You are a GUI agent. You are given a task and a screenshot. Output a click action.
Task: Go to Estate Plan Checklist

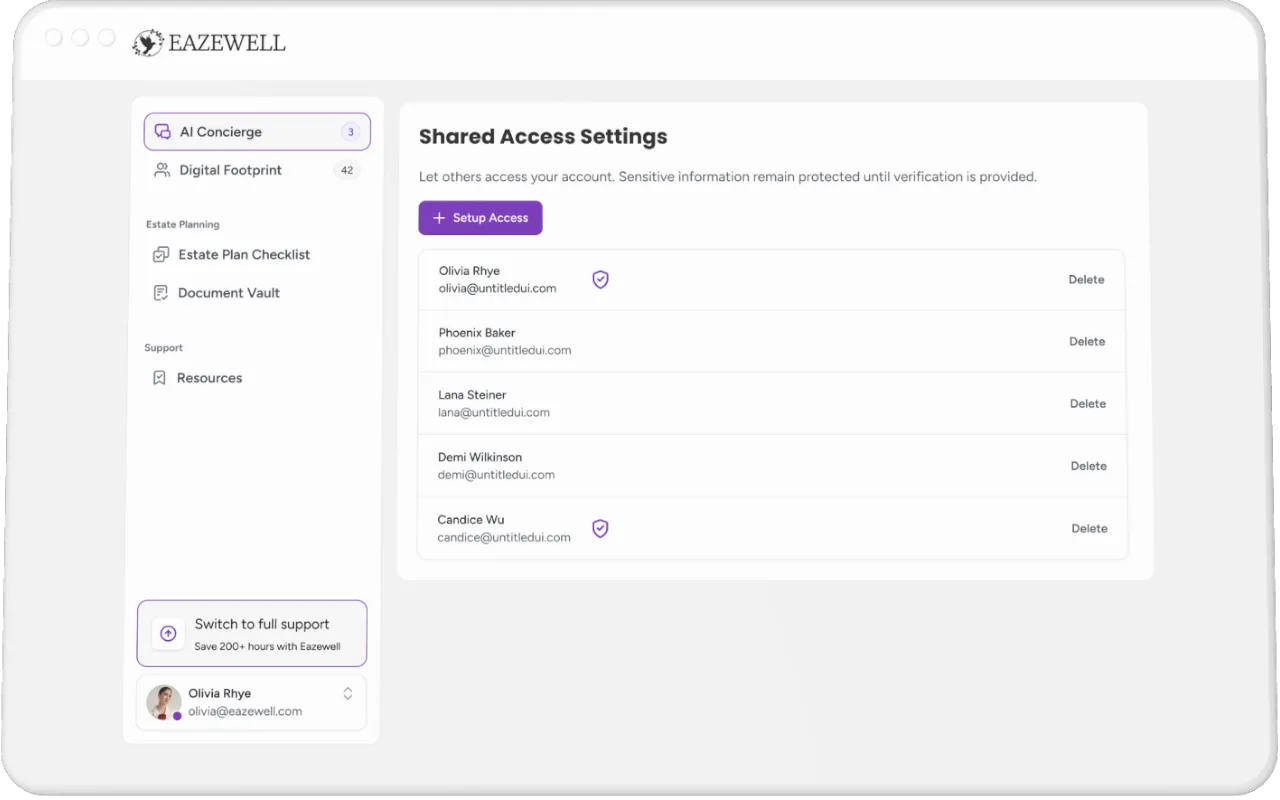click(244, 255)
